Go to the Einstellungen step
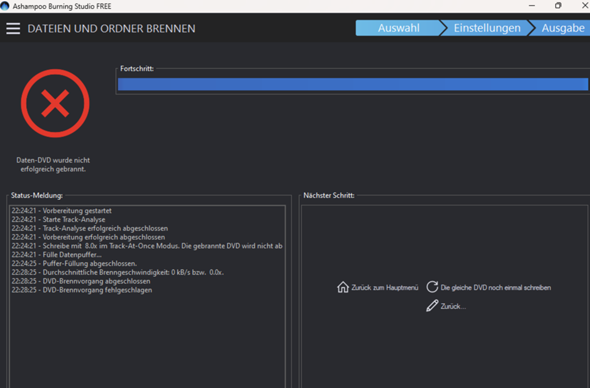The width and height of the screenshot is (590, 388). (x=487, y=28)
